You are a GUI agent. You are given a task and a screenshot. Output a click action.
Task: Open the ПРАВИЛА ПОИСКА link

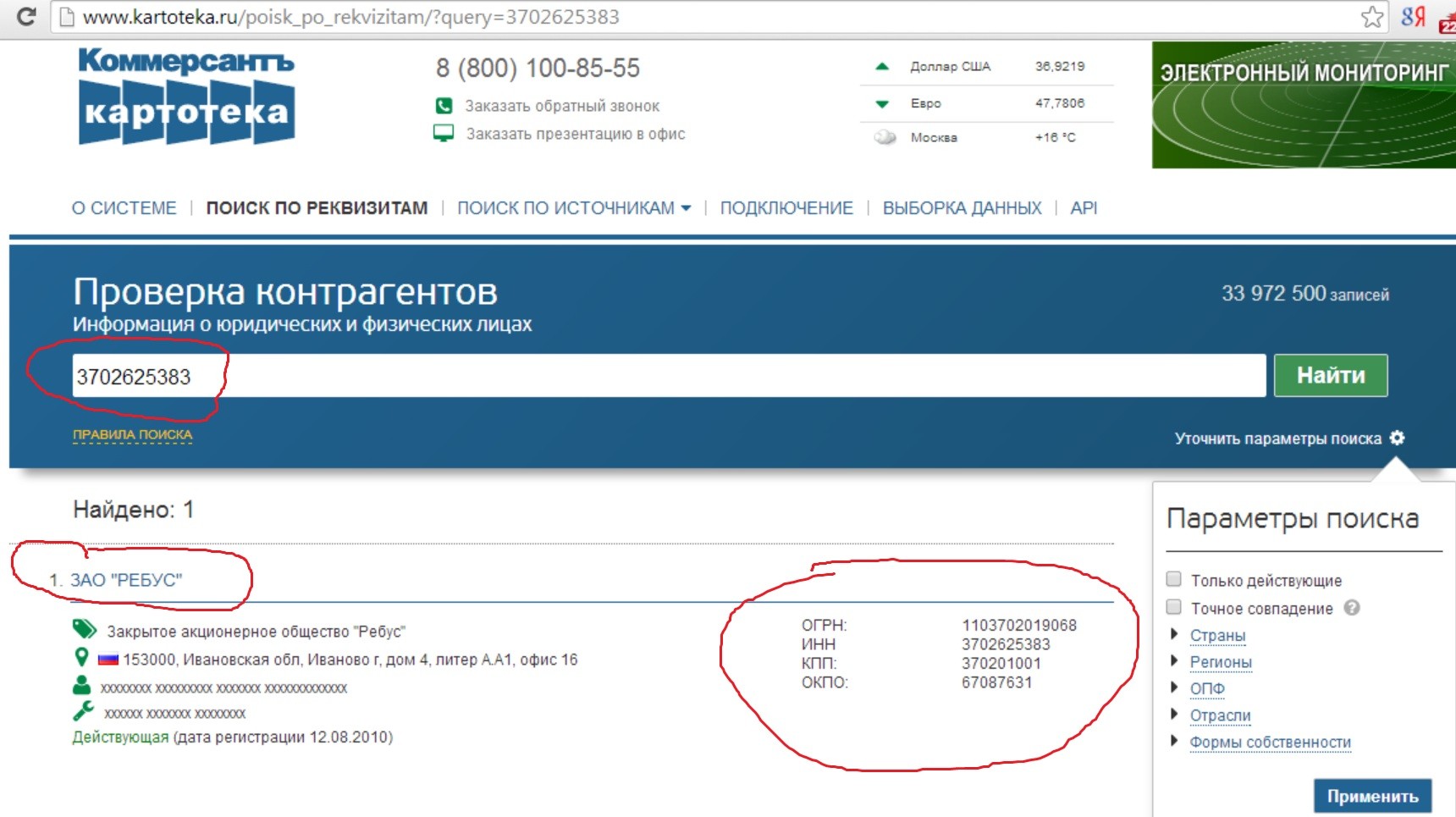(132, 434)
